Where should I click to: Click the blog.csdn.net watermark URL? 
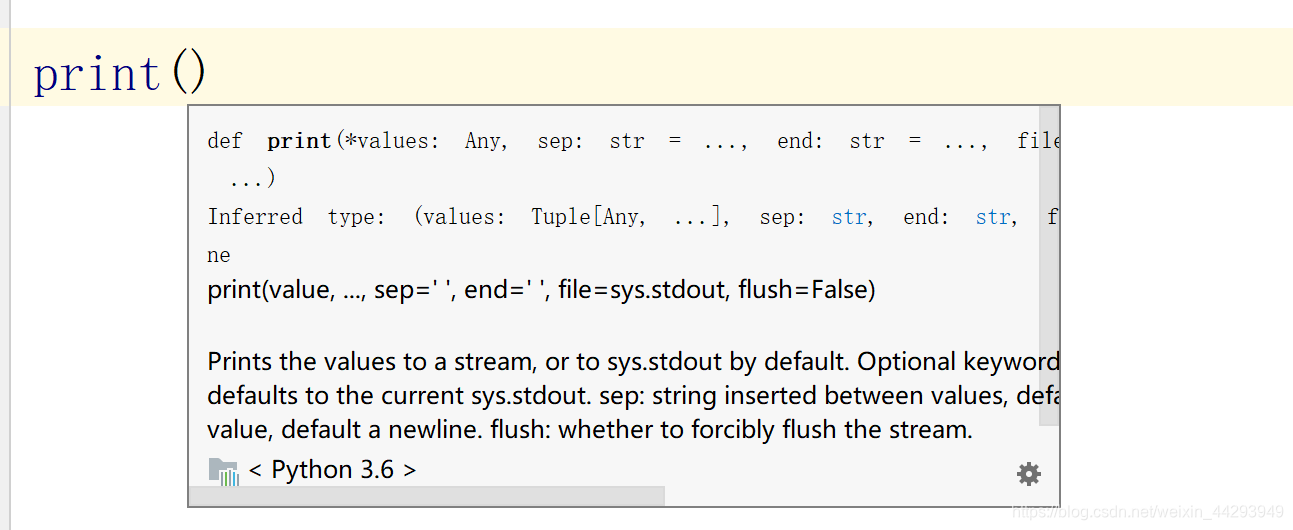(x=1148, y=512)
